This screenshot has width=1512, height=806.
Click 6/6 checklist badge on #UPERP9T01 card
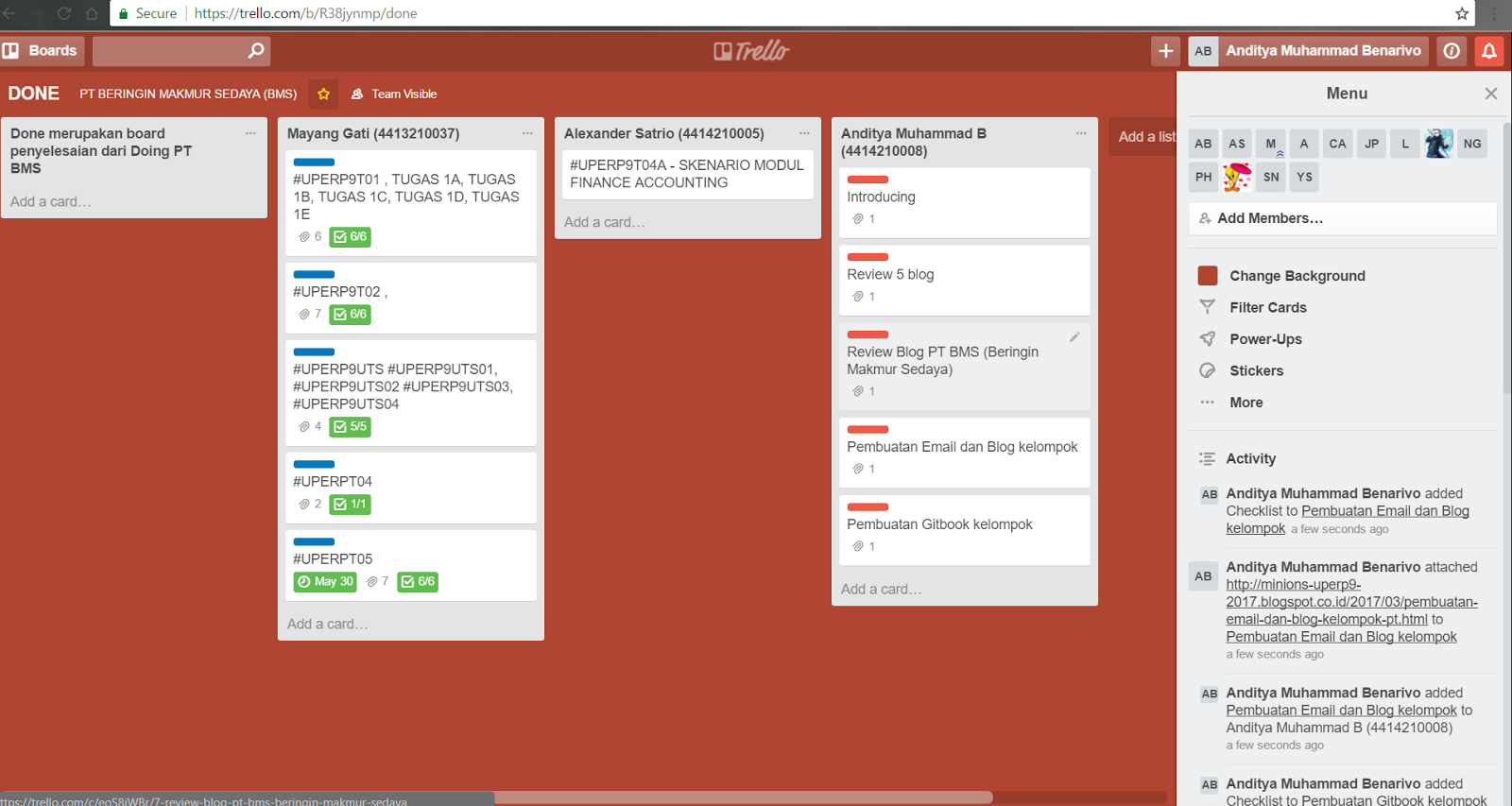350,237
